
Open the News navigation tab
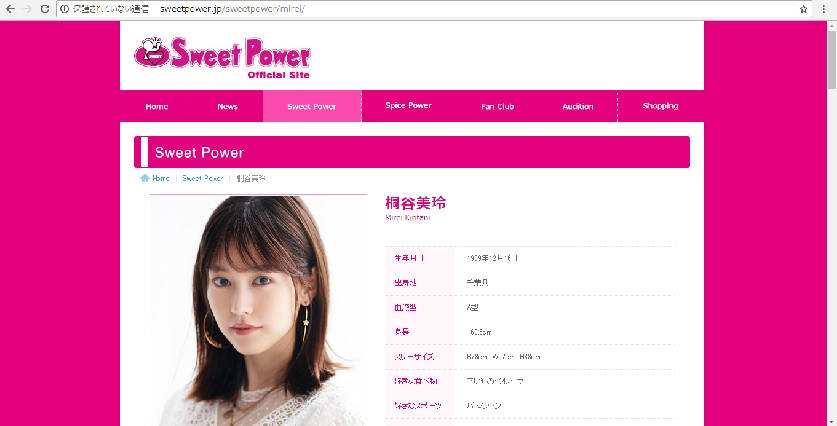(227, 106)
